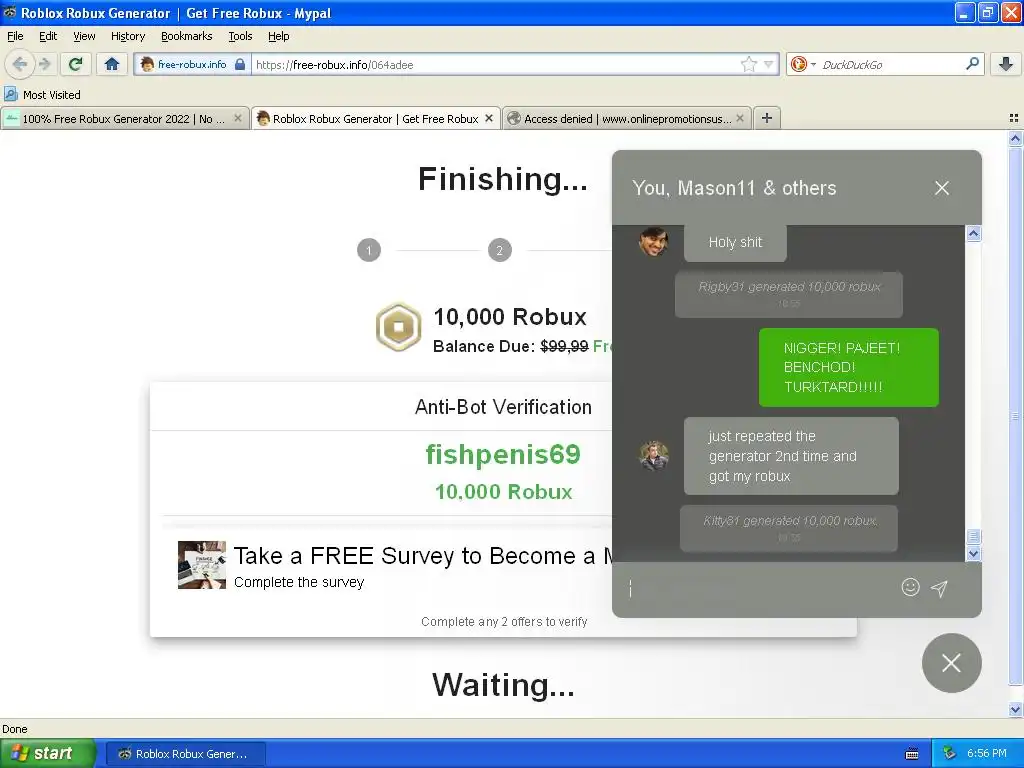Open the View menu
This screenshot has height=768, width=1024.
84,36
